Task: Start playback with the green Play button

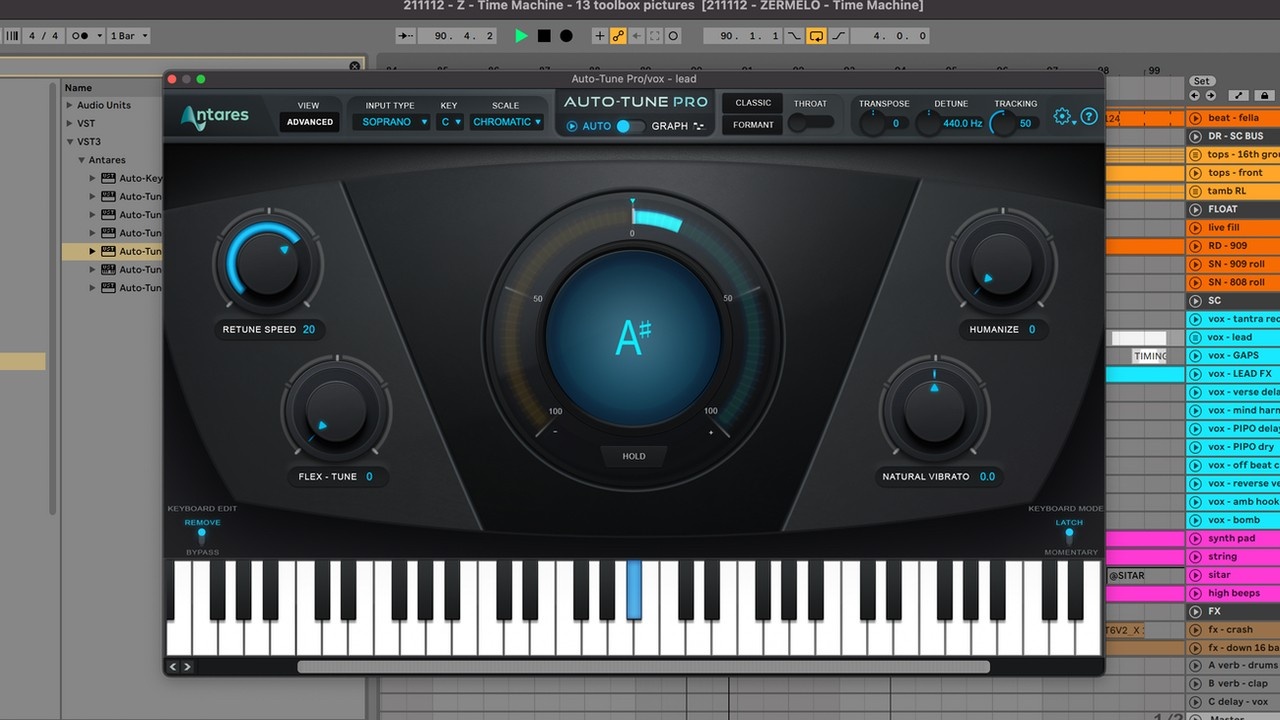Action: pyautogui.click(x=521, y=36)
